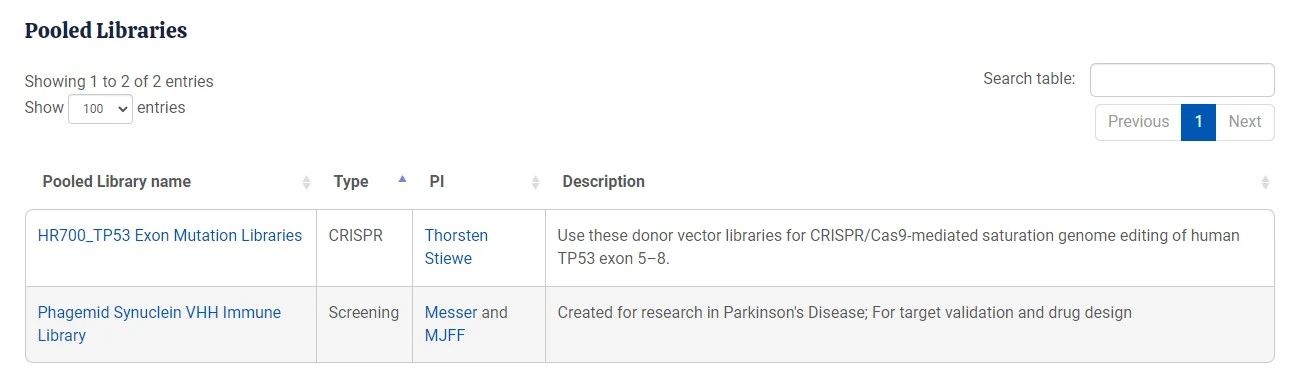Select page 1 in pagination
Viewport: 1304px width, 382px height.
(x=1198, y=122)
